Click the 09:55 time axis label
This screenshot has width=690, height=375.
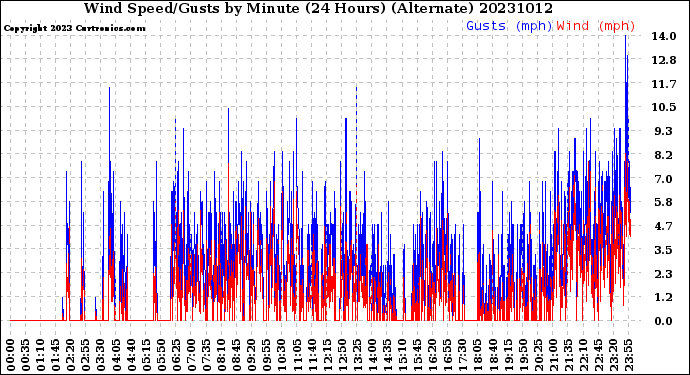pos(266,355)
